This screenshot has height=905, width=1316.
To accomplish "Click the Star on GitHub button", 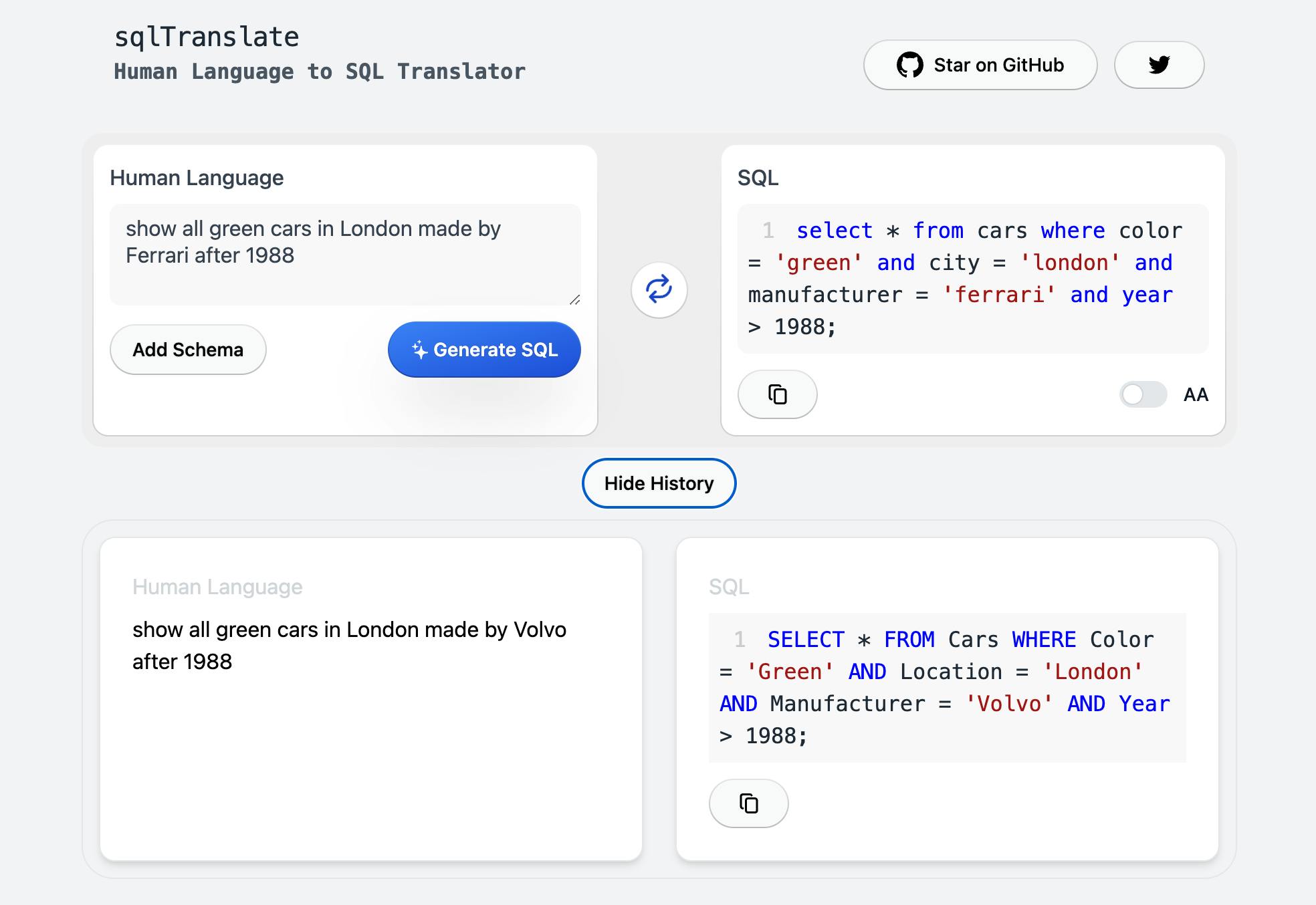I will click(x=980, y=65).
